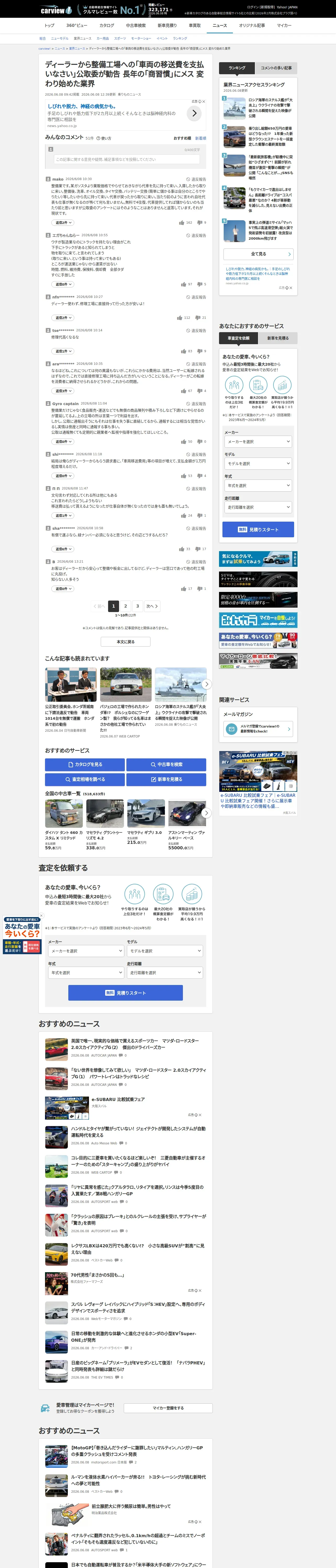The image size is (336, 1568).
Task: Open モデルを選択 dropdown in あなたにおすすめのサービス panel
Action: (x=258, y=464)
